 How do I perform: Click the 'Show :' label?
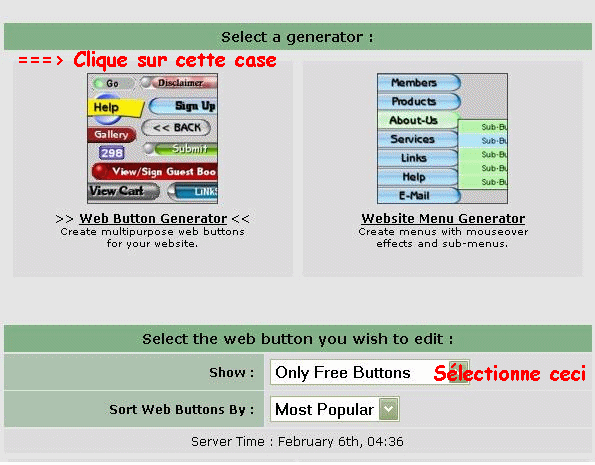click(x=231, y=373)
